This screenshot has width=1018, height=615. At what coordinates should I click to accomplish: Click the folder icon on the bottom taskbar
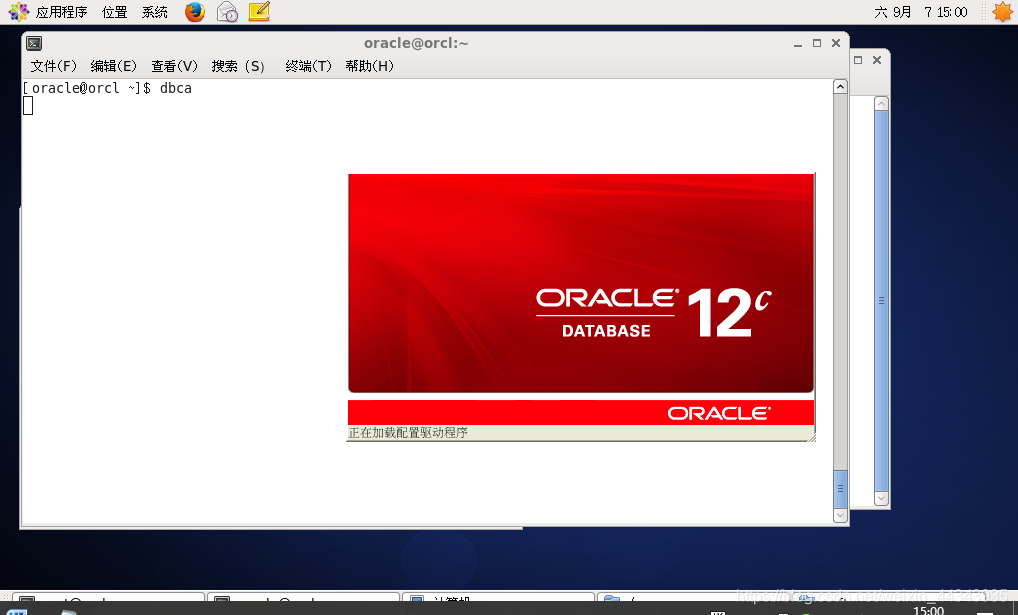(70, 610)
